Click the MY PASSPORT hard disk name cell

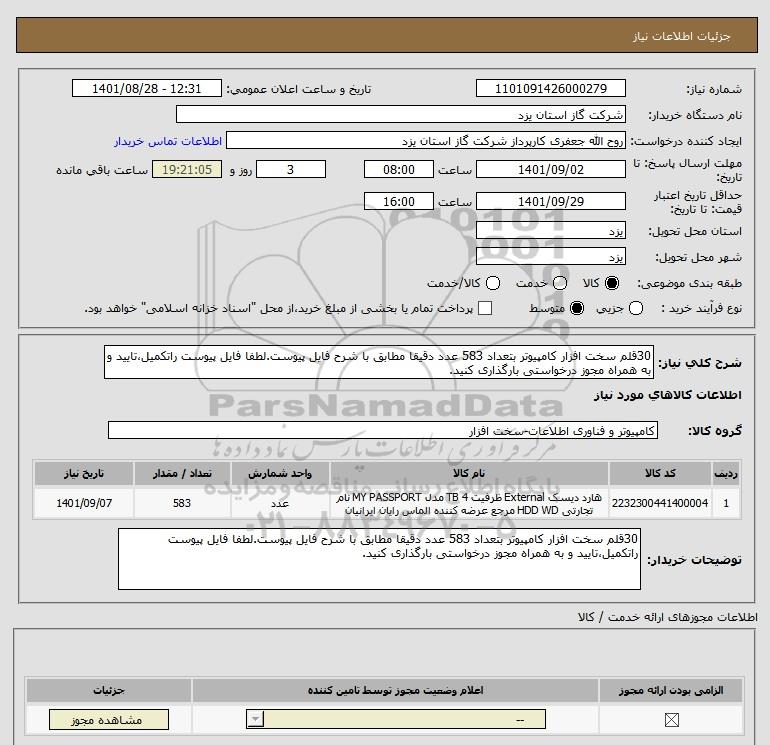point(469,503)
